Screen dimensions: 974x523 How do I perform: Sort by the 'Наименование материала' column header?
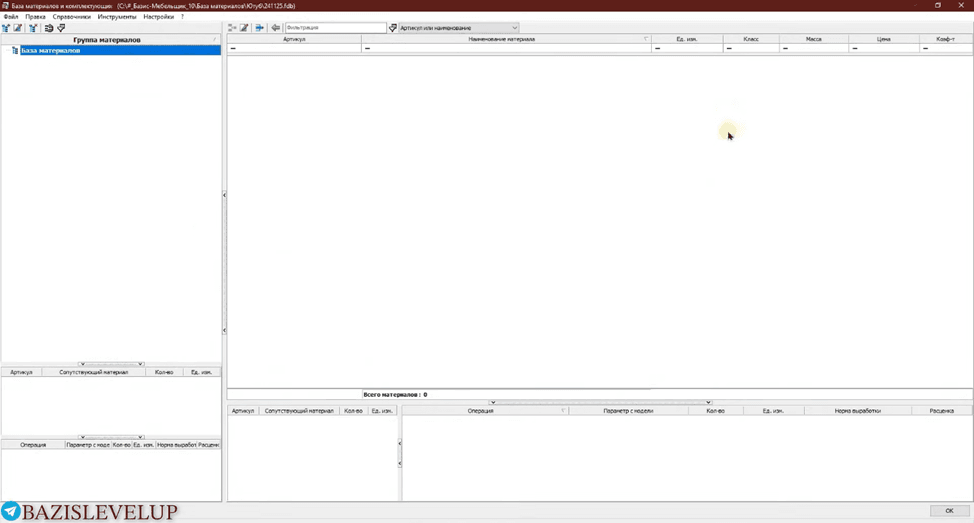coord(501,39)
